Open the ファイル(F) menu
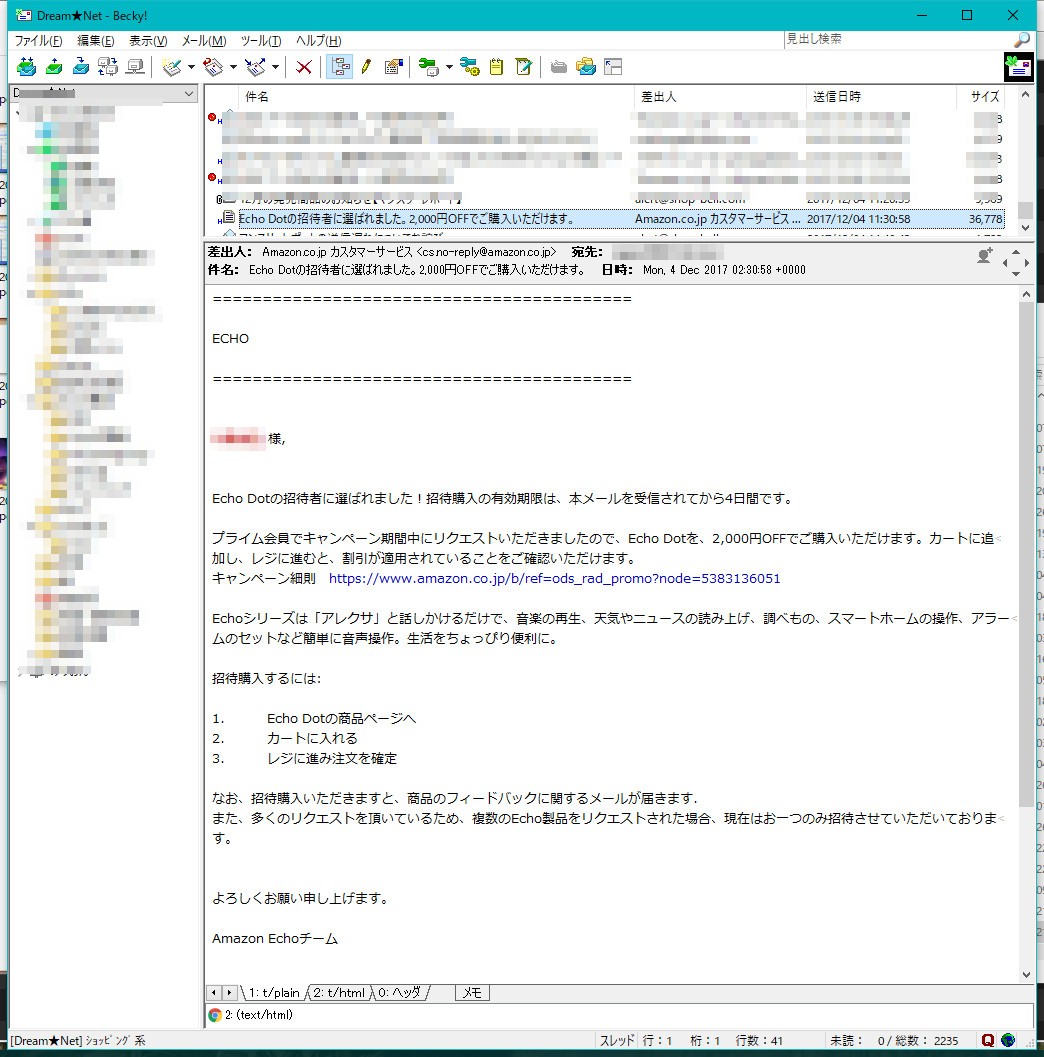This screenshot has width=1044, height=1057. pos(38,40)
